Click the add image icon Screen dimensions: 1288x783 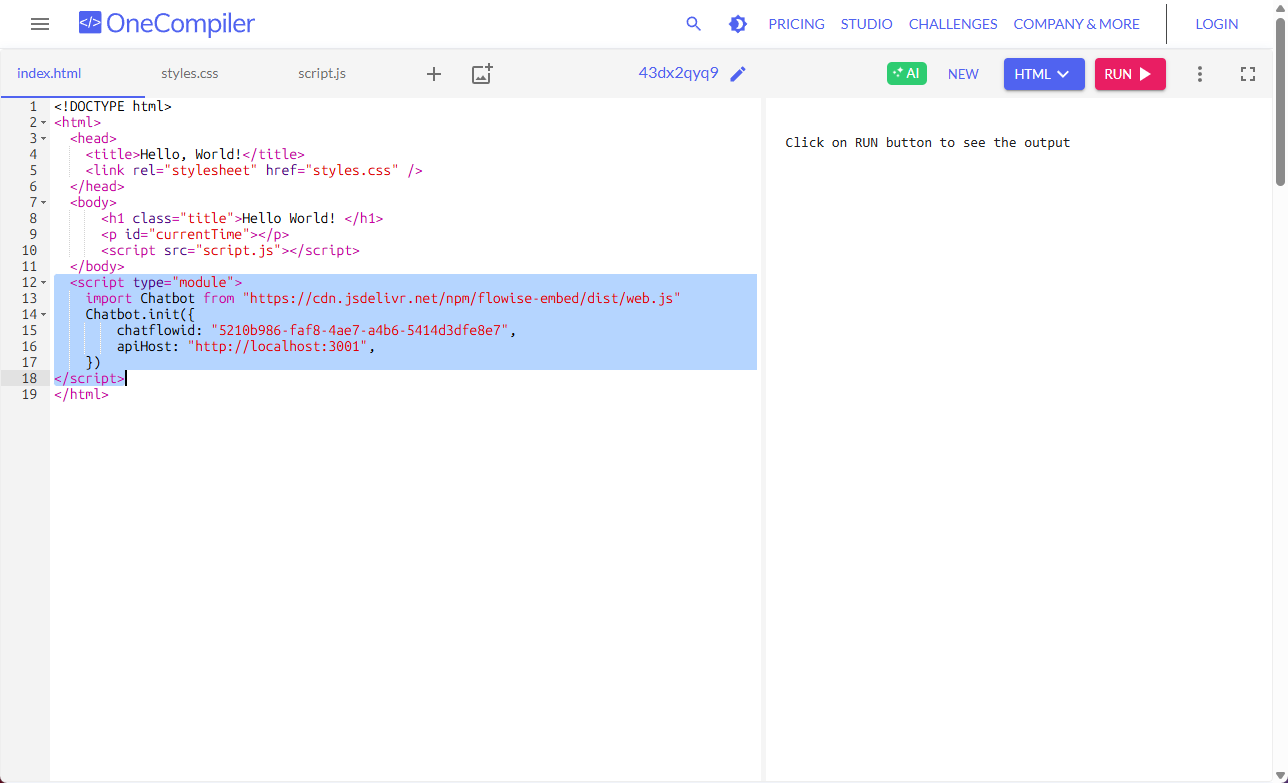(482, 74)
